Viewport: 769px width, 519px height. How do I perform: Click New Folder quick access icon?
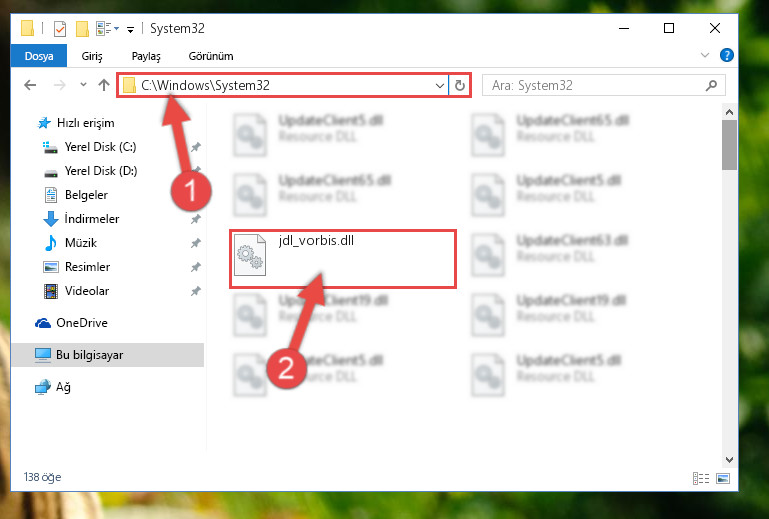pyautogui.click(x=82, y=28)
